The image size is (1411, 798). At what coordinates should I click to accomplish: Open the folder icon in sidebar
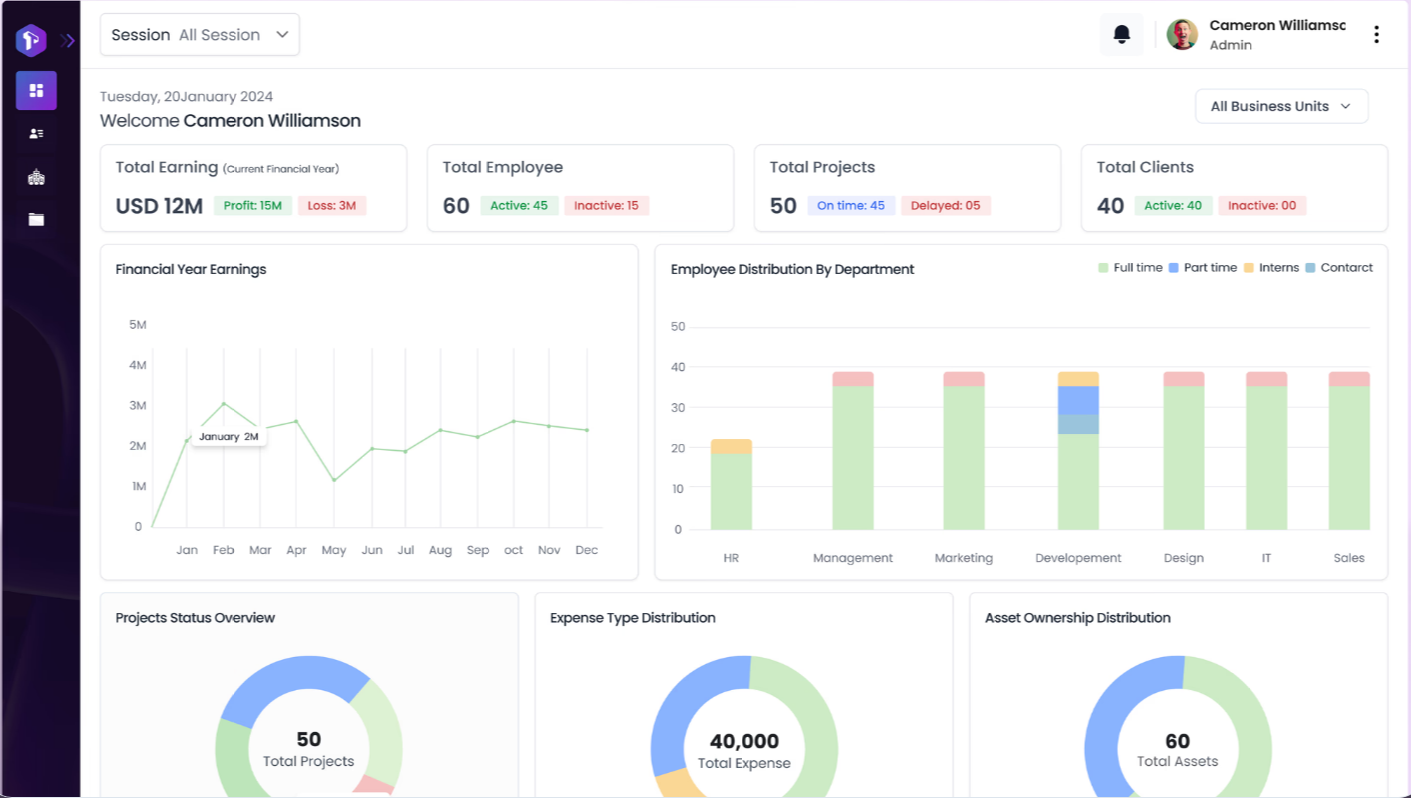coord(36,220)
